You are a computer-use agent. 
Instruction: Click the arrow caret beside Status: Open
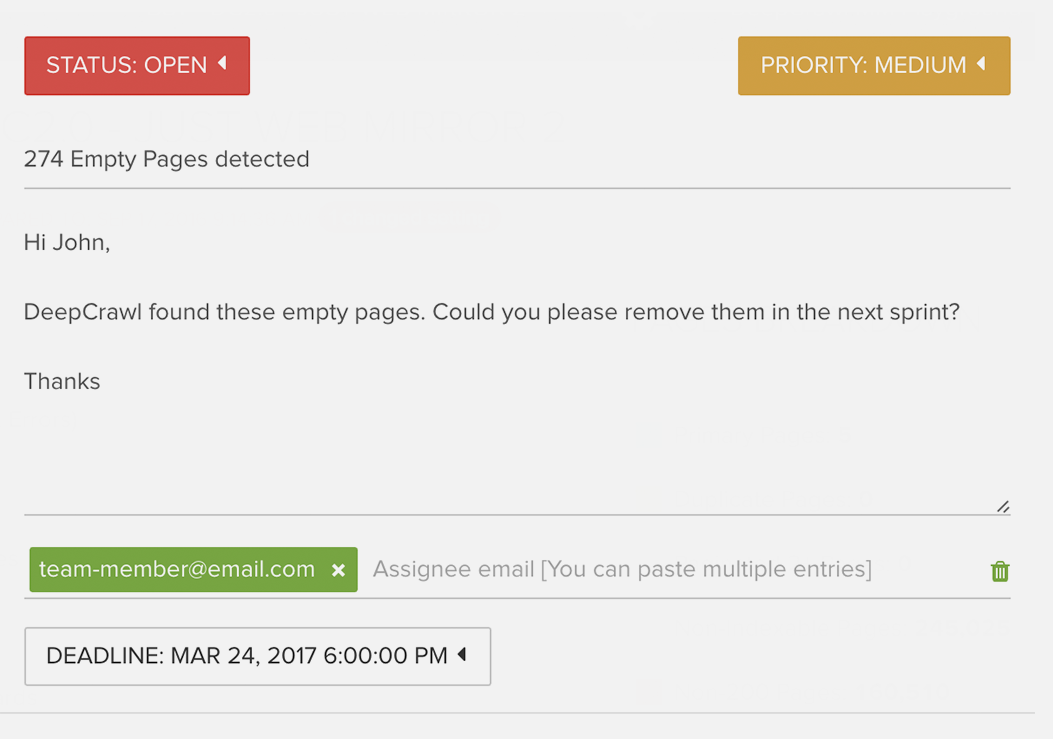pyautogui.click(x=222, y=64)
